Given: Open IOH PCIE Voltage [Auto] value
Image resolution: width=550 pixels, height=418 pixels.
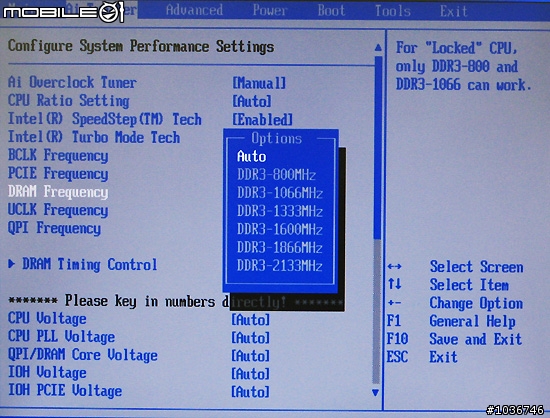Looking at the screenshot, I should (250, 392).
